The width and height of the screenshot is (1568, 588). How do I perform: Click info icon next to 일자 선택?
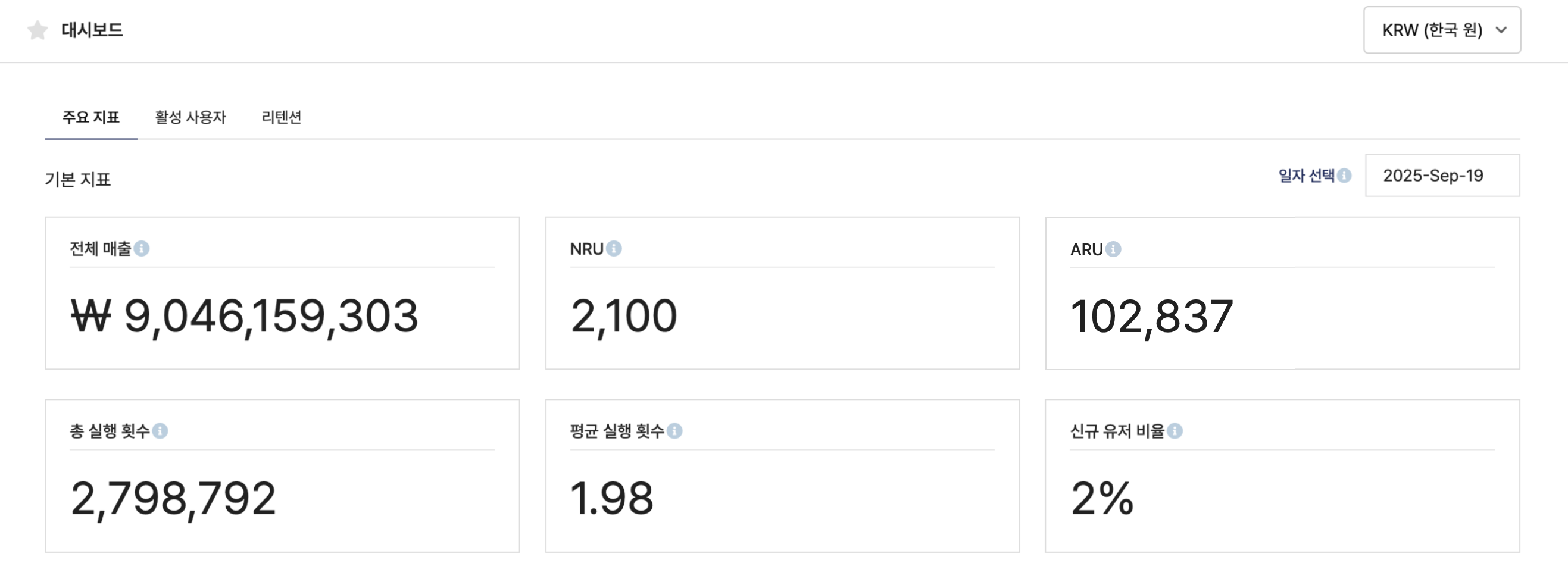coord(1345,176)
